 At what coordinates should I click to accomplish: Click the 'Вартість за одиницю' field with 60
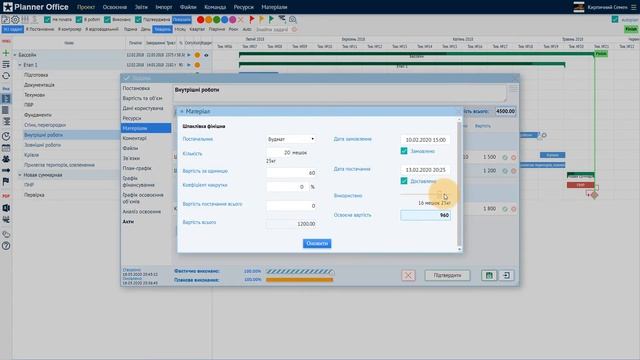pyautogui.click(x=291, y=173)
